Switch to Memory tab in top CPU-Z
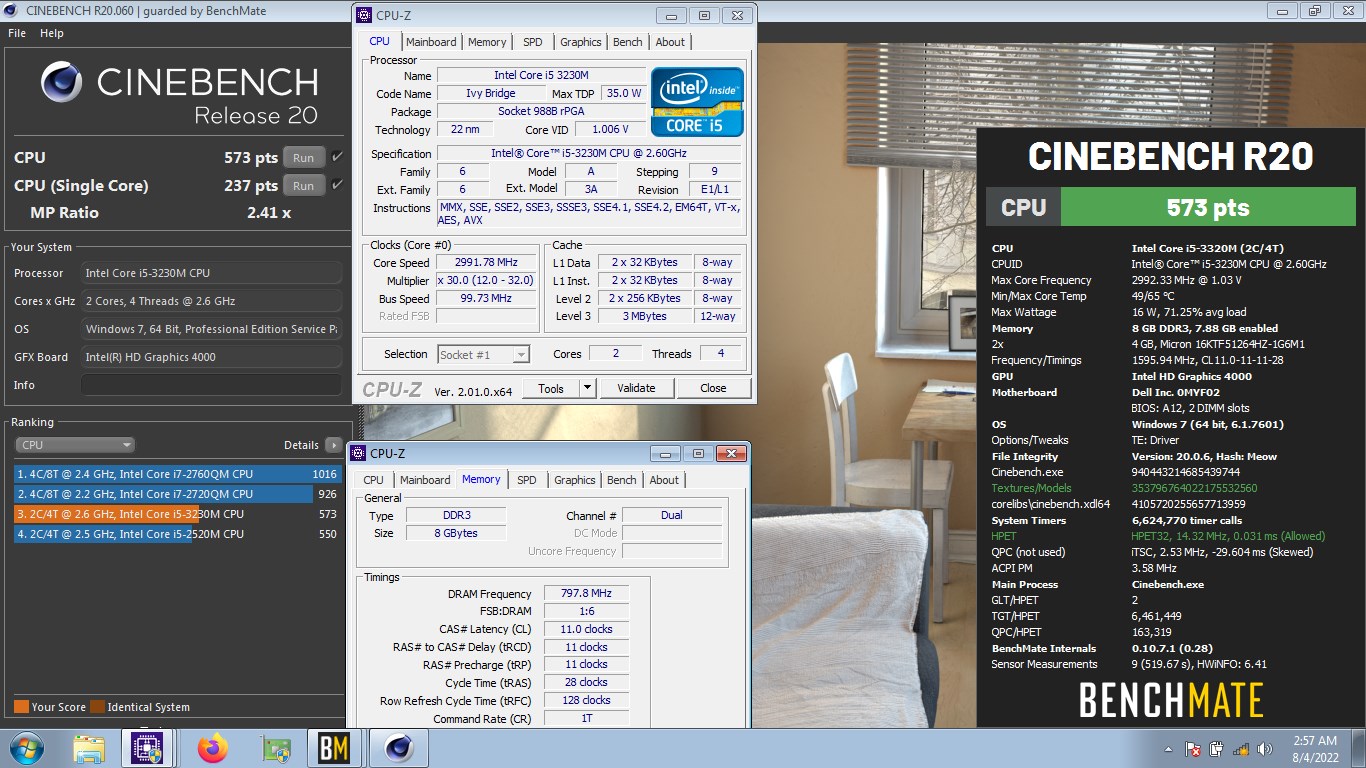Viewport: 1366px width, 768px height. [x=487, y=42]
